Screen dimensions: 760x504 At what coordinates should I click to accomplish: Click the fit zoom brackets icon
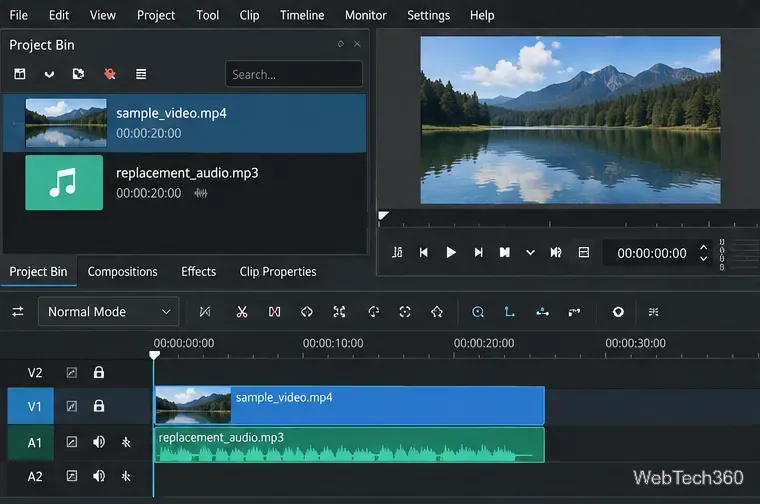[x=339, y=312]
